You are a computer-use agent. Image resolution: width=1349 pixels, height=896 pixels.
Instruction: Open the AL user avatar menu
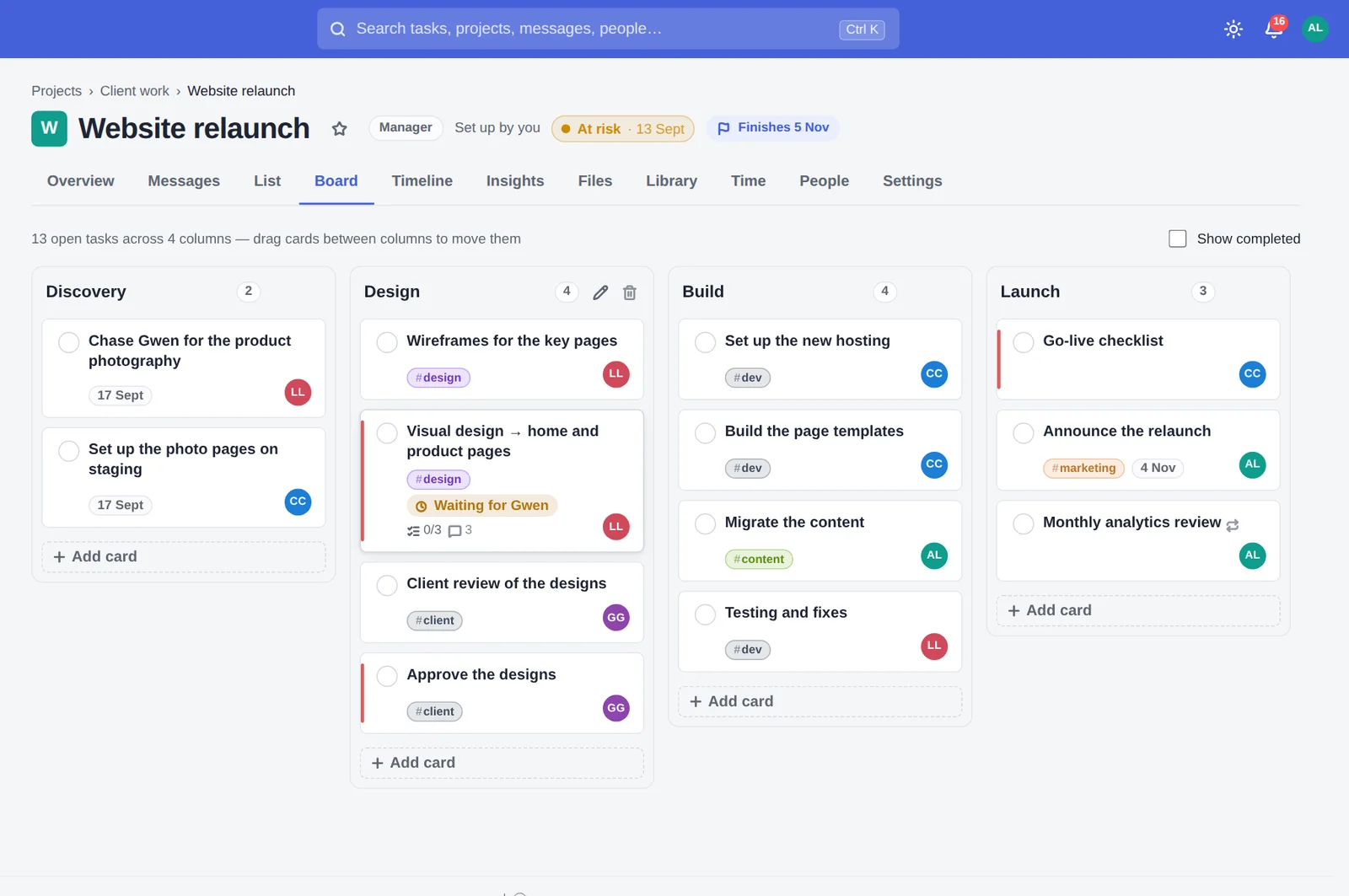1314,29
